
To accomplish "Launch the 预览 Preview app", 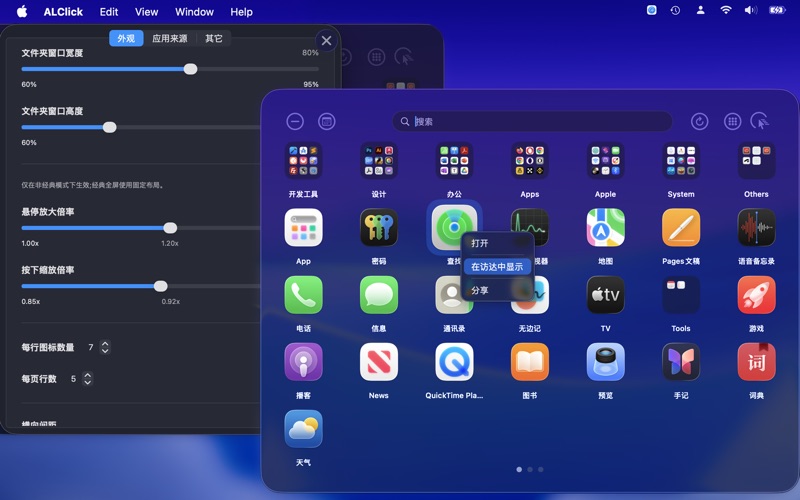I will click(605, 362).
